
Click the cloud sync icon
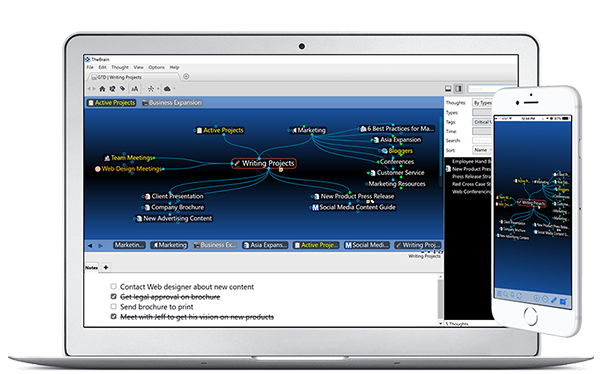(x=167, y=89)
